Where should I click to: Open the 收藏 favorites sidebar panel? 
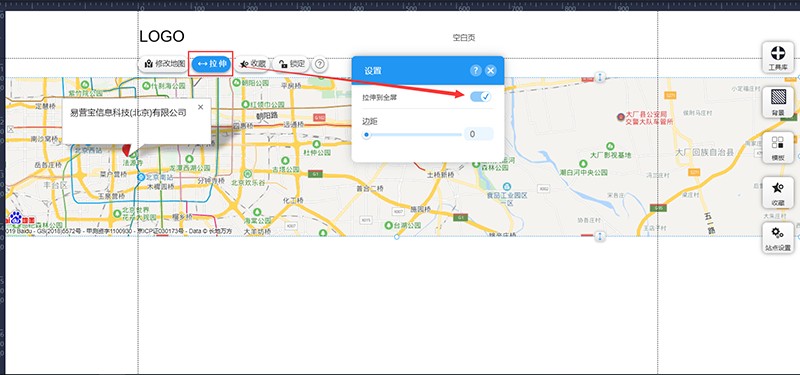coord(778,192)
